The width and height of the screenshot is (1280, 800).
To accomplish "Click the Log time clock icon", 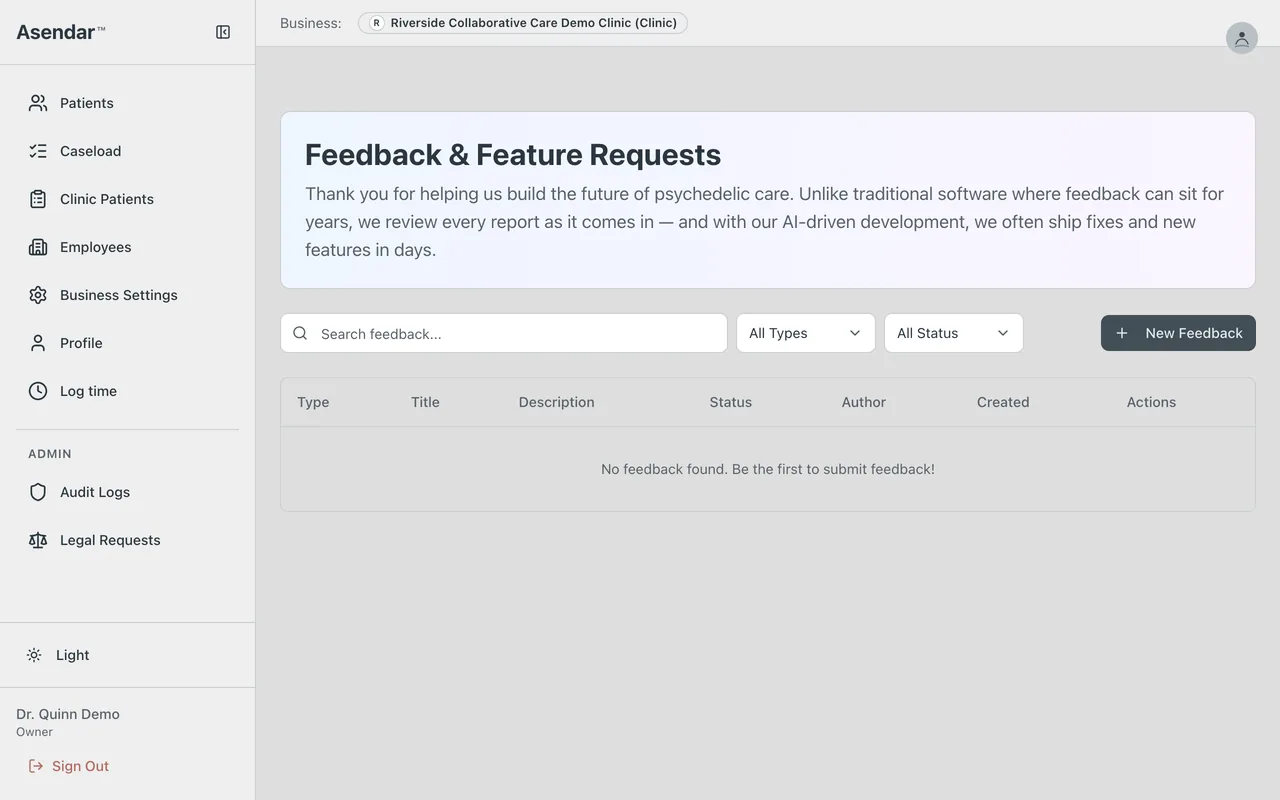I will (38, 391).
